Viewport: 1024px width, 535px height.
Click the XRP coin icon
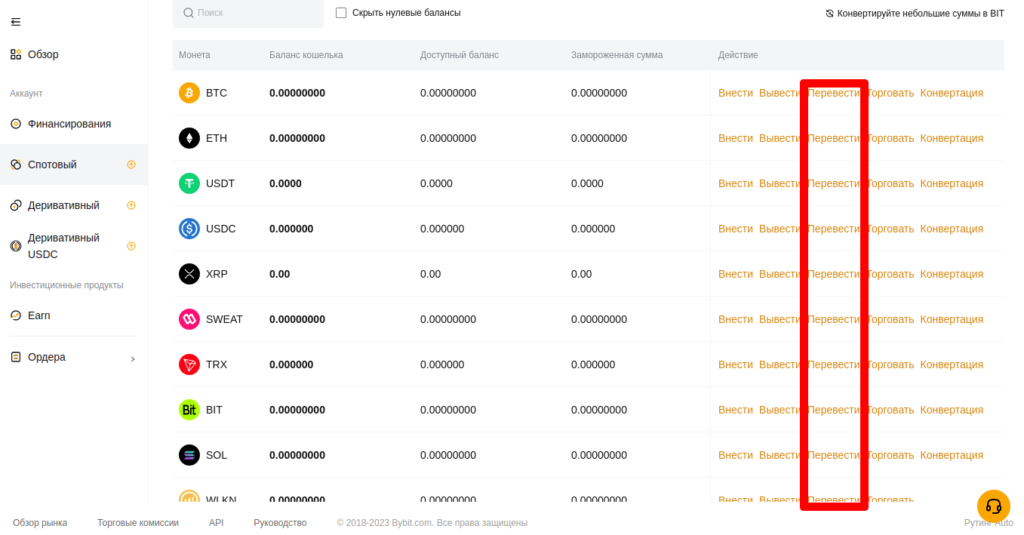189,274
